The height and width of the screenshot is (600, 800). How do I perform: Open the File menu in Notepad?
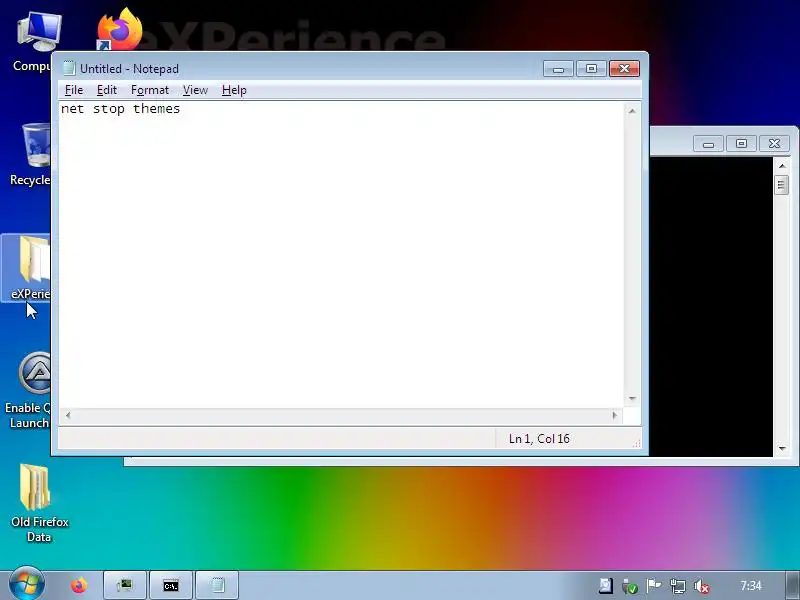point(74,90)
